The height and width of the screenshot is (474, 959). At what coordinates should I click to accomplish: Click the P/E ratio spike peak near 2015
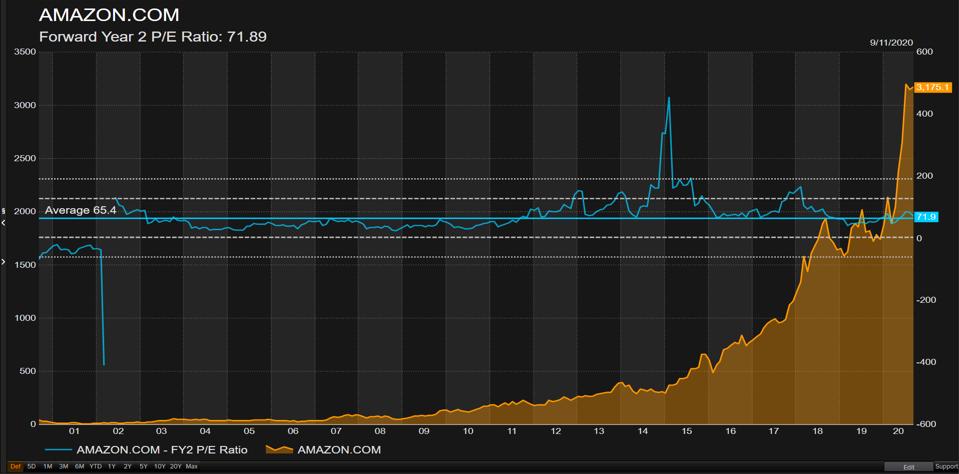click(x=668, y=98)
